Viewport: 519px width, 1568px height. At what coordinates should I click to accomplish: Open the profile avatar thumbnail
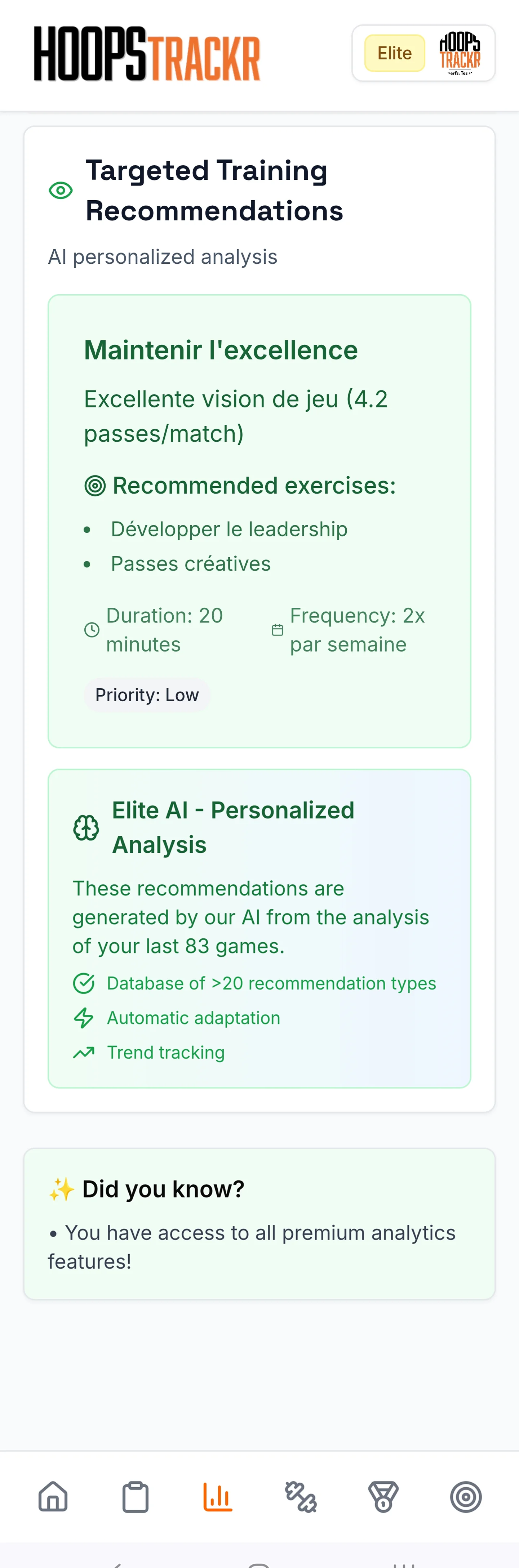460,54
